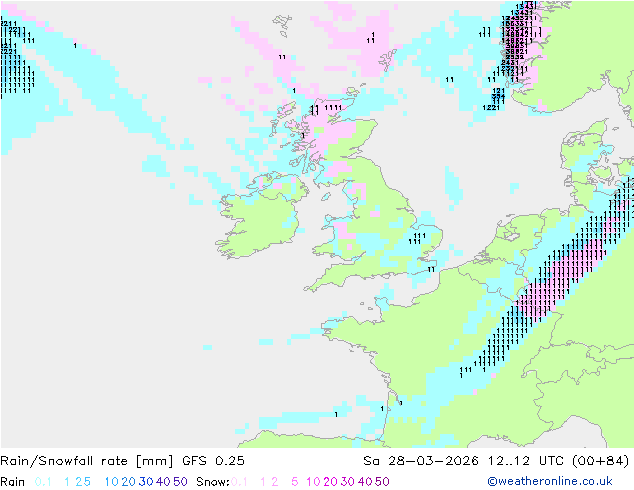
Task: Click the weatheronline.co.uk copyright link
Action: point(549,481)
